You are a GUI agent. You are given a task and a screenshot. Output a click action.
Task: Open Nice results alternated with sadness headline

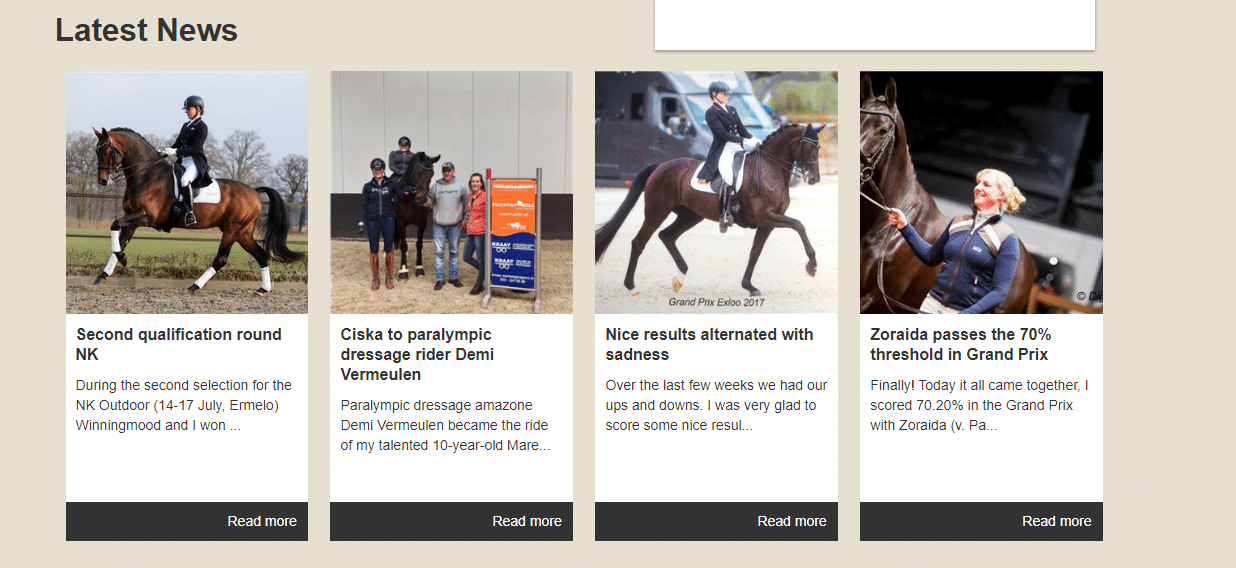click(709, 344)
